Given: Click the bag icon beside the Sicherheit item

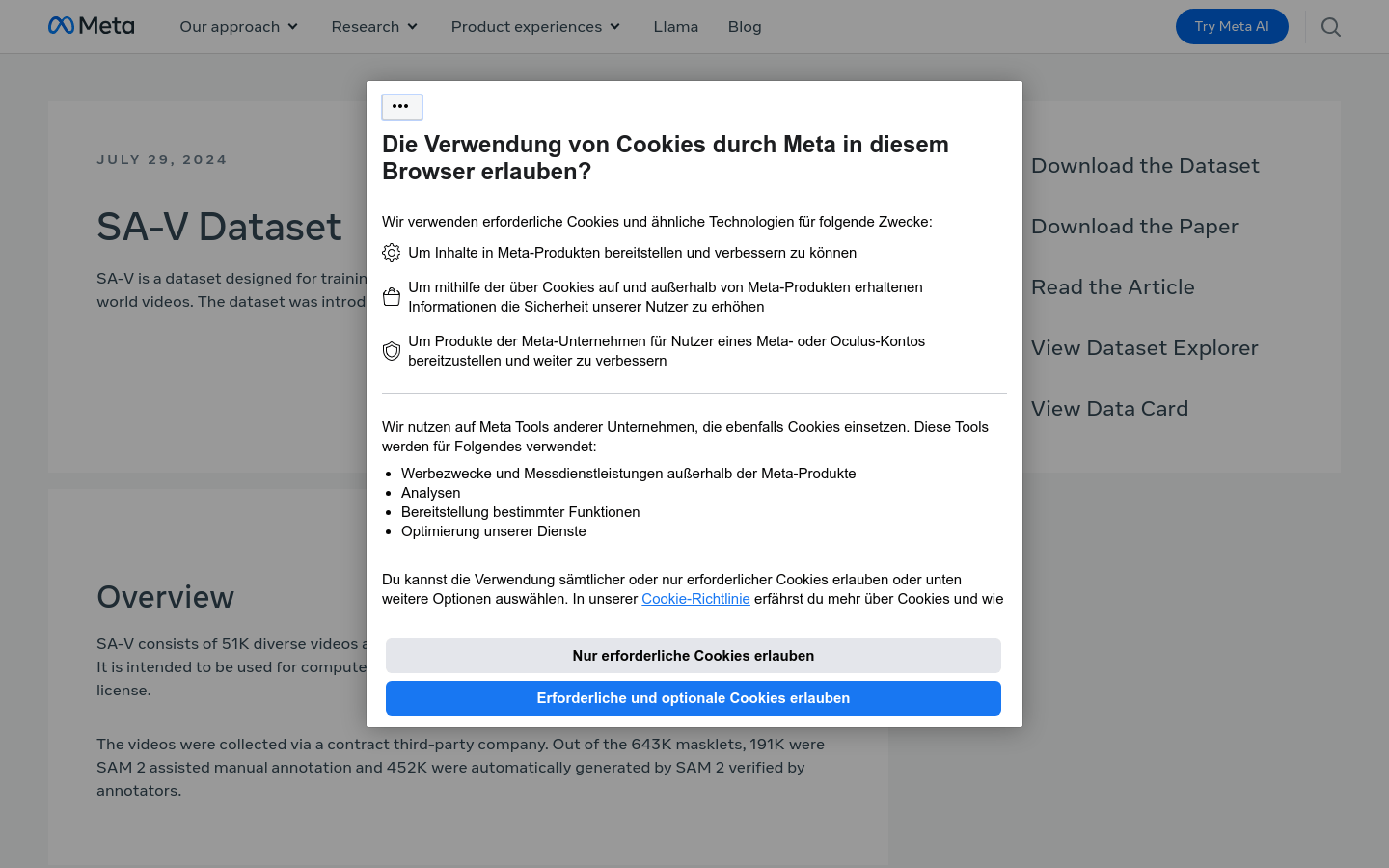Looking at the screenshot, I should click(392, 297).
